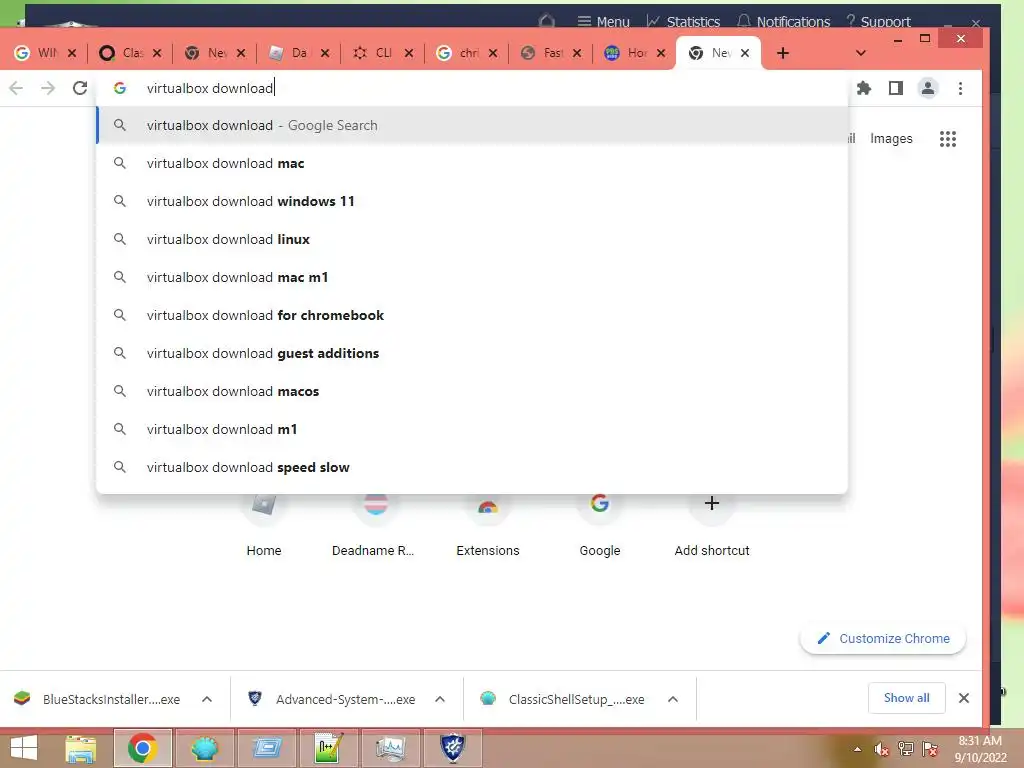Image resolution: width=1024 pixels, height=768 pixels.
Task: Open Notepad++ icon in taskbar
Action: tap(328, 748)
